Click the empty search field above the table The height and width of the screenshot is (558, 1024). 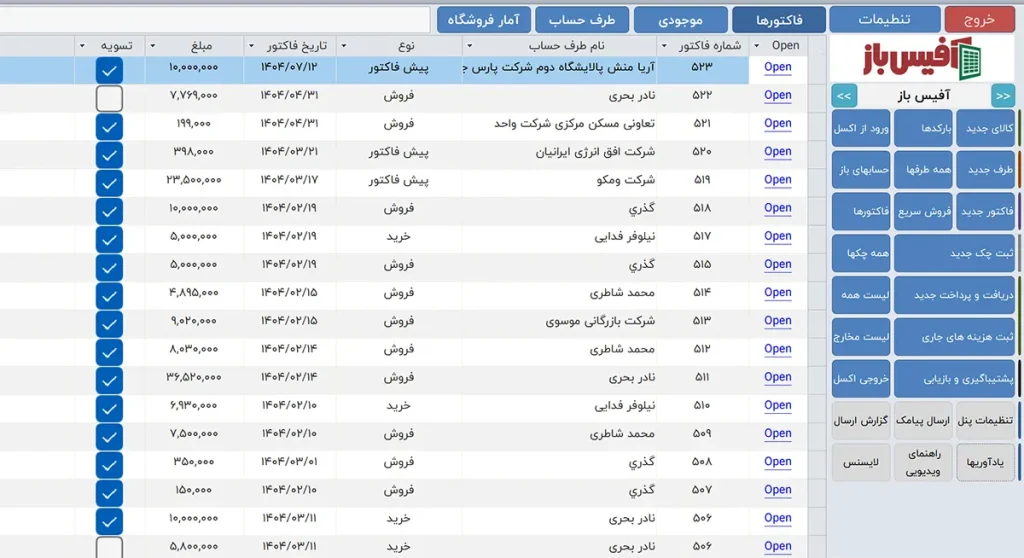click(215, 20)
